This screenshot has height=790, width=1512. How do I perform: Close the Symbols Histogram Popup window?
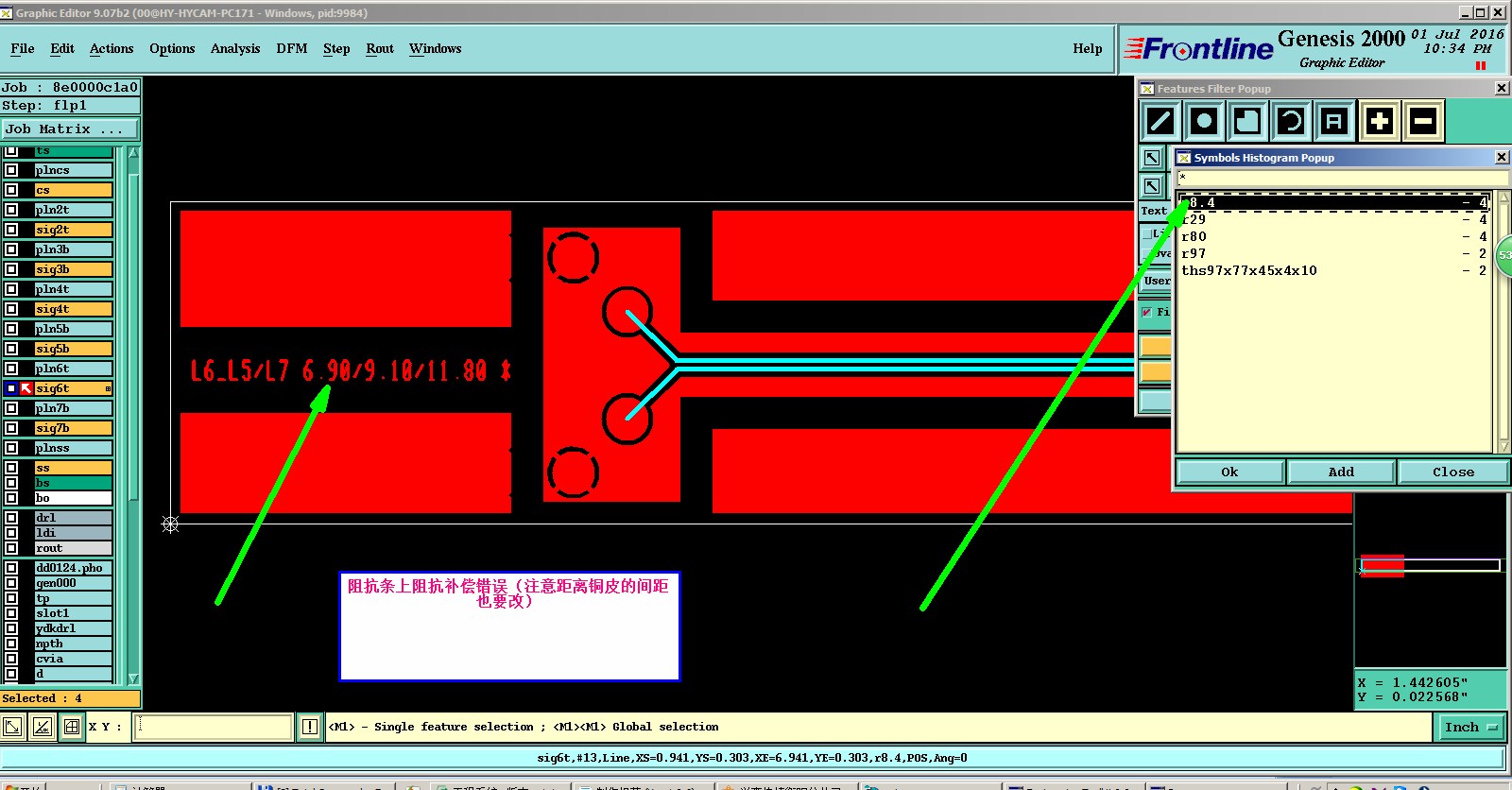(x=1502, y=157)
